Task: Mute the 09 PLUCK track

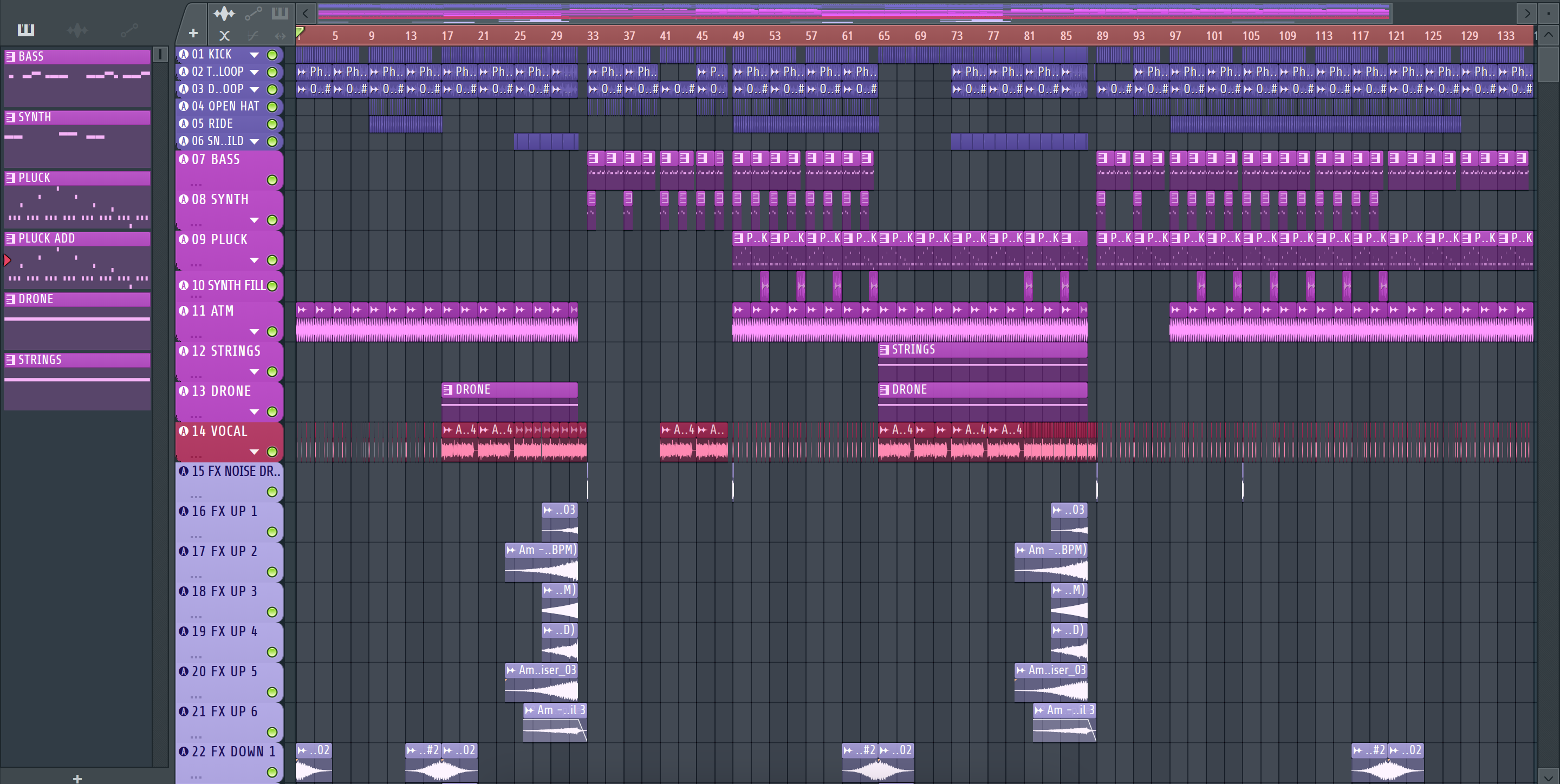Action: coord(272,260)
